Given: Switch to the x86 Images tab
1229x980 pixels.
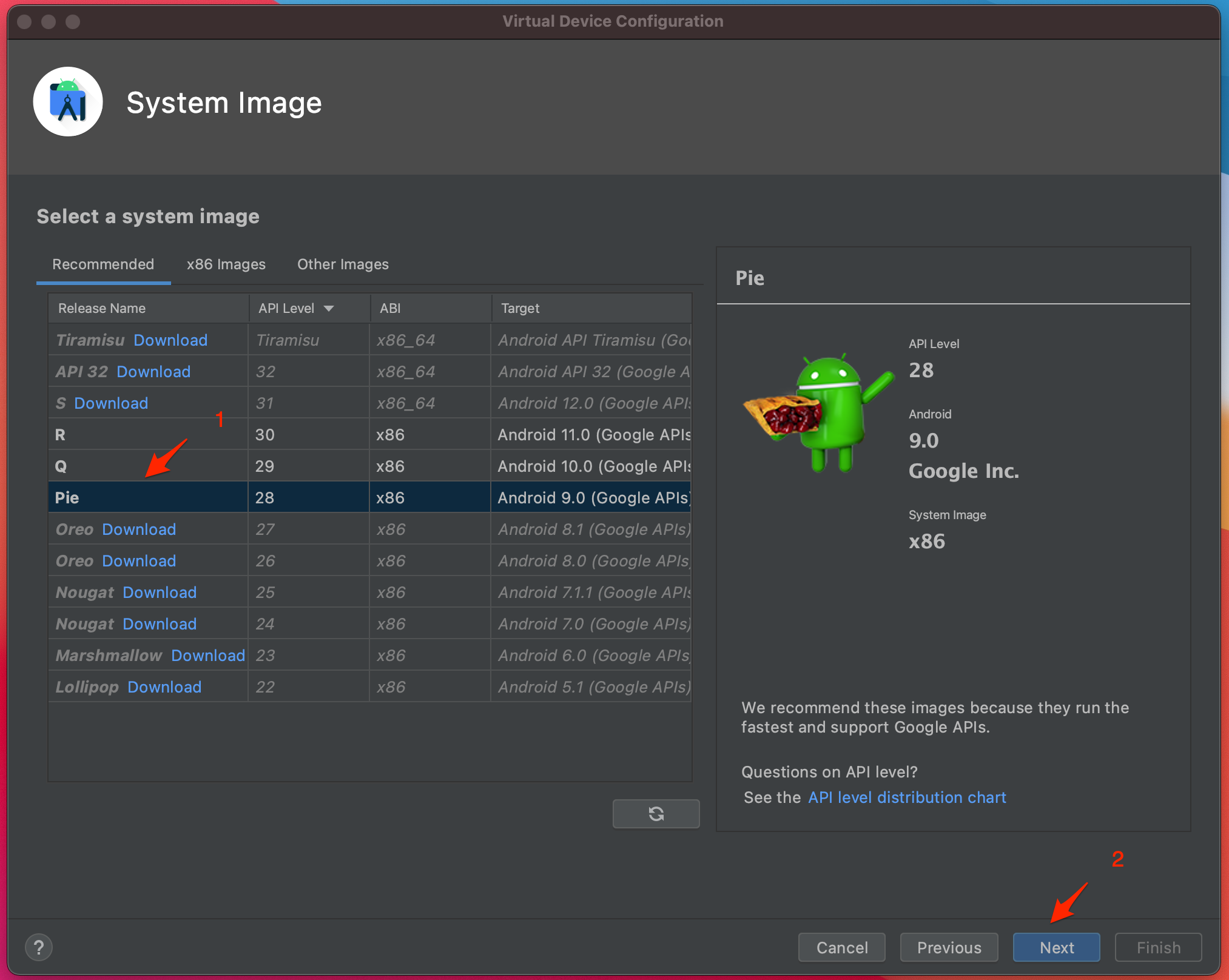Looking at the screenshot, I should 226,264.
